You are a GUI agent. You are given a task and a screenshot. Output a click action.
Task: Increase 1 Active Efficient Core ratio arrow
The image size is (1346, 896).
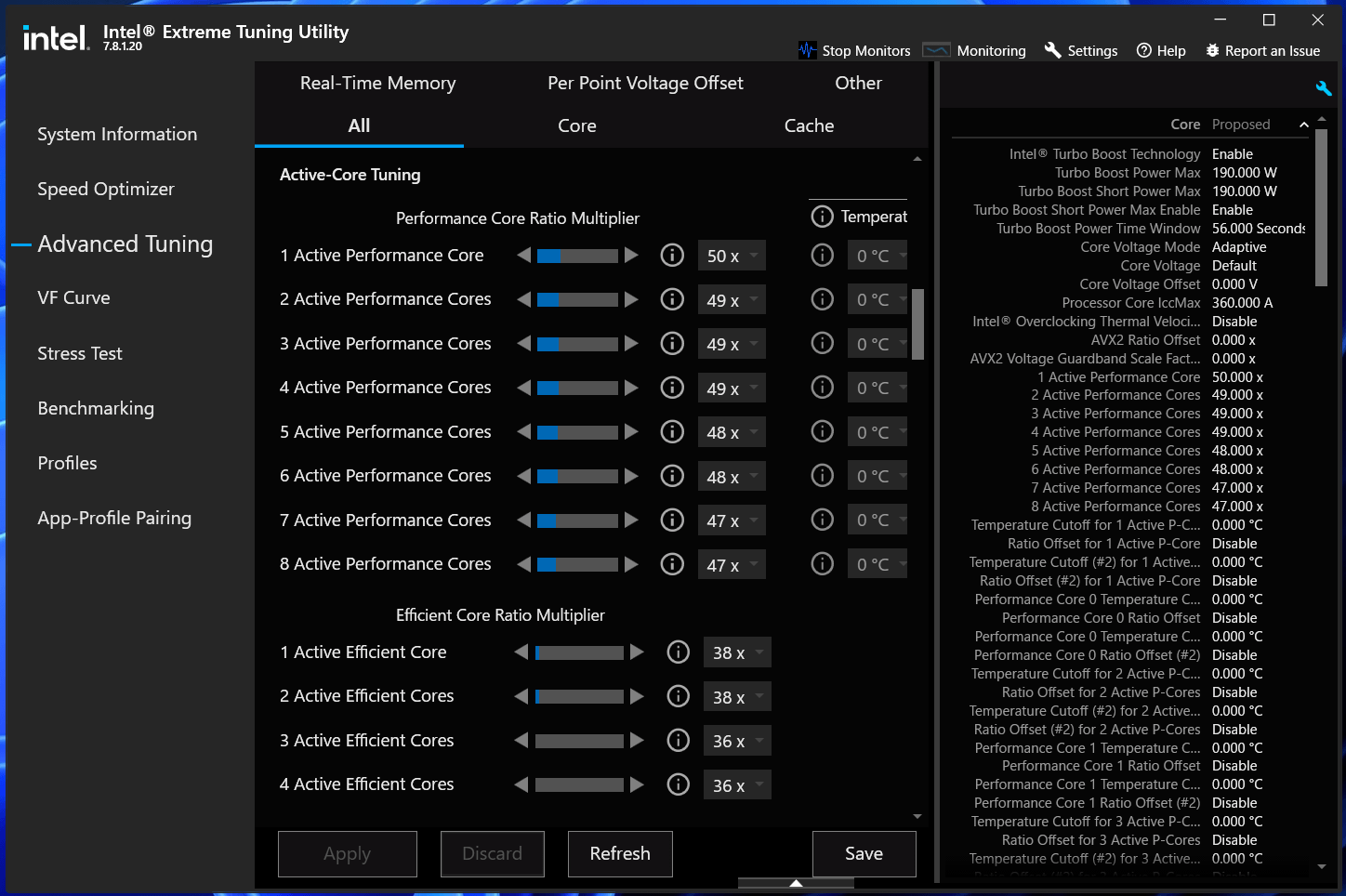point(637,652)
